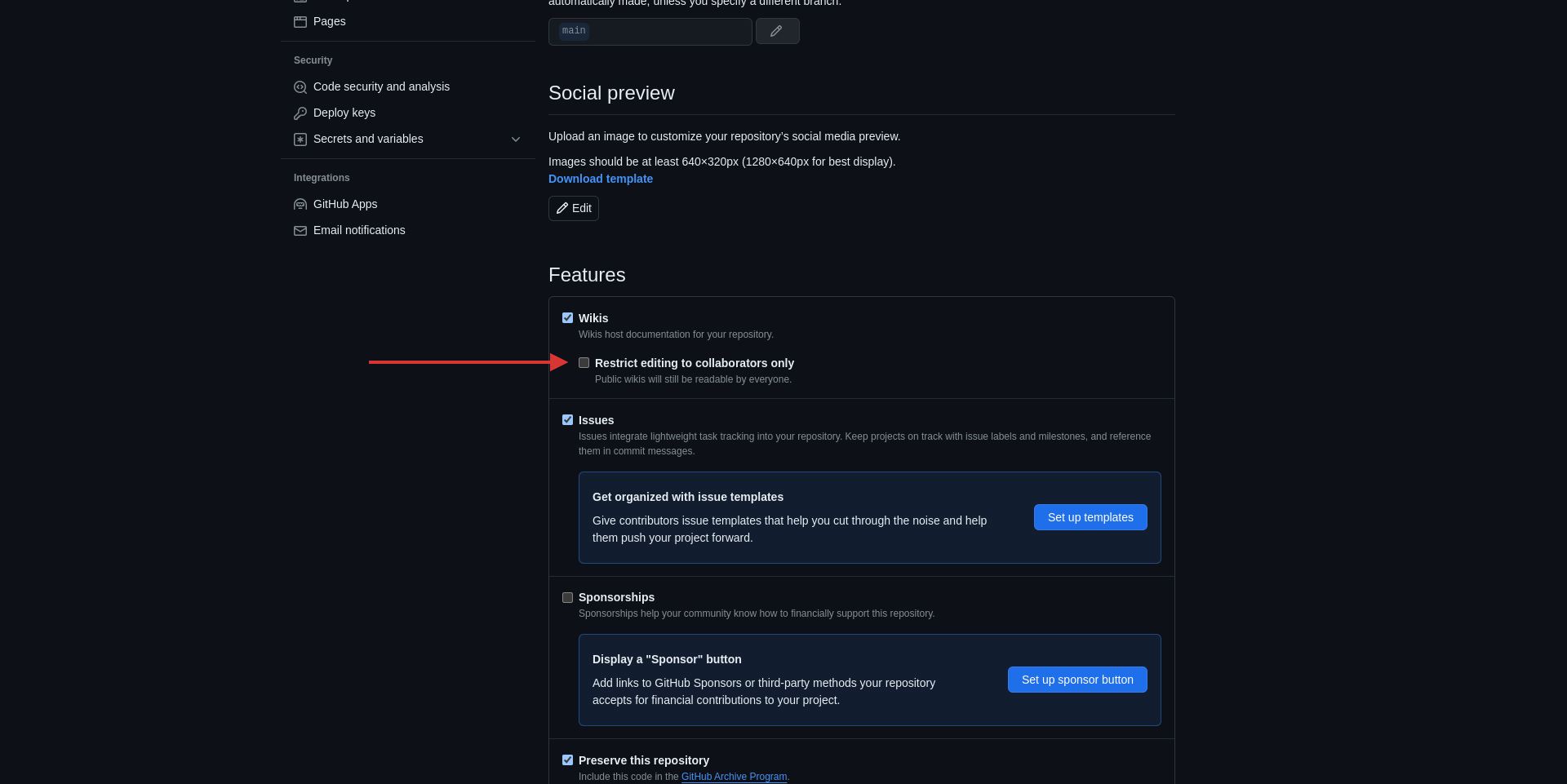Toggle Preserve this repository checkbox
This screenshot has width=1567, height=784.
[567, 760]
